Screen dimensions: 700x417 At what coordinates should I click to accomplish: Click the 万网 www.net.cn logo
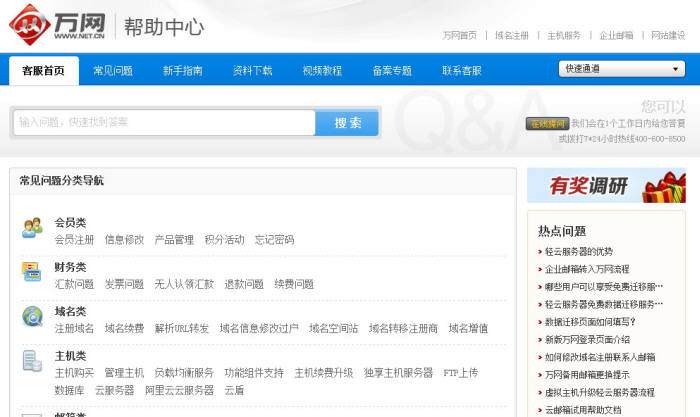coord(57,25)
